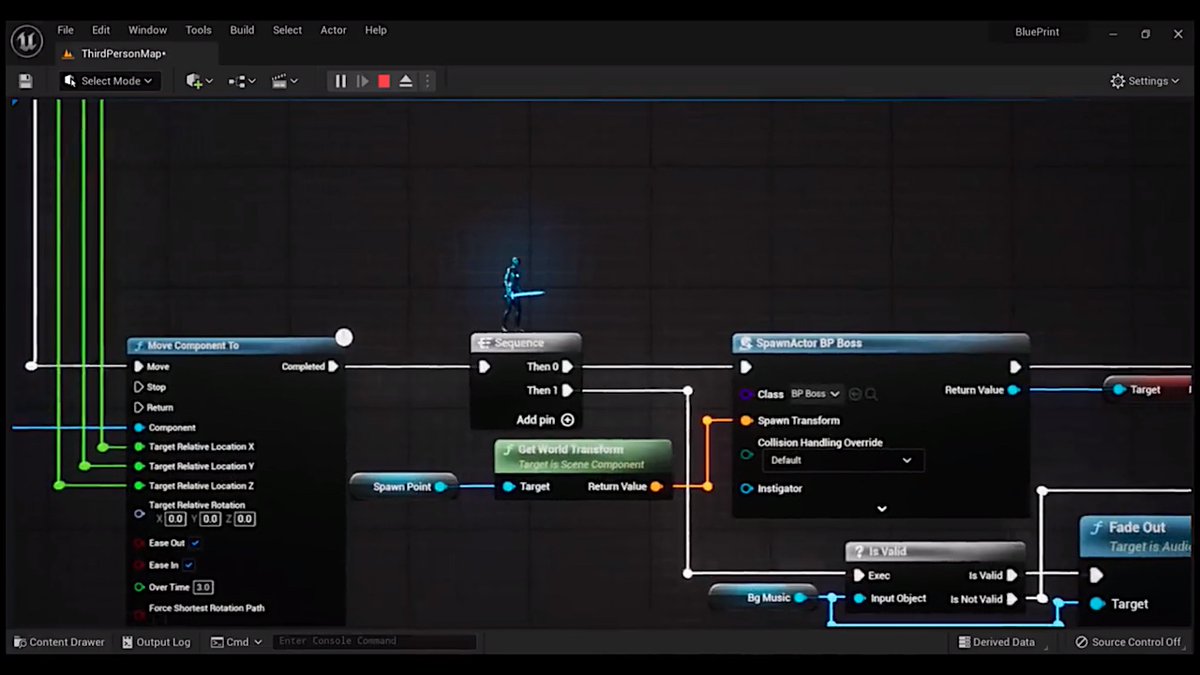Open the Edit menu
This screenshot has width=1200, height=675.
[101, 30]
